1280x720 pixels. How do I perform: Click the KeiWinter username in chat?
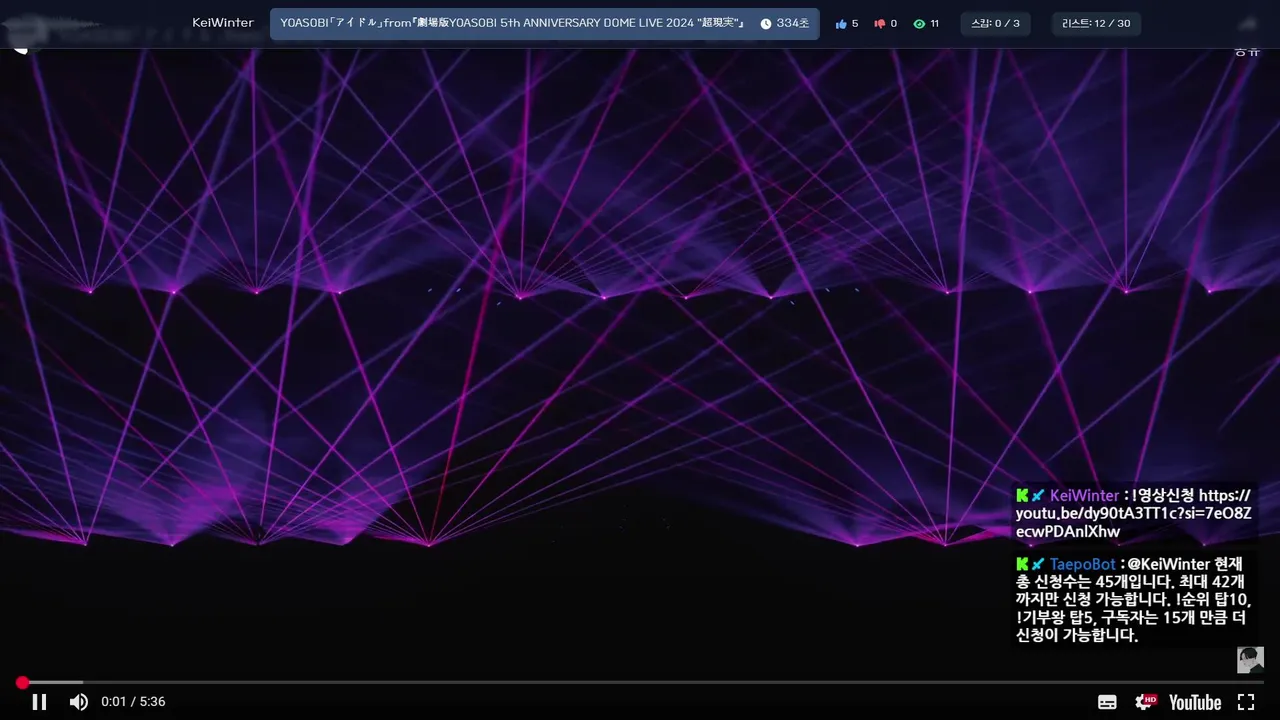tap(1084, 495)
